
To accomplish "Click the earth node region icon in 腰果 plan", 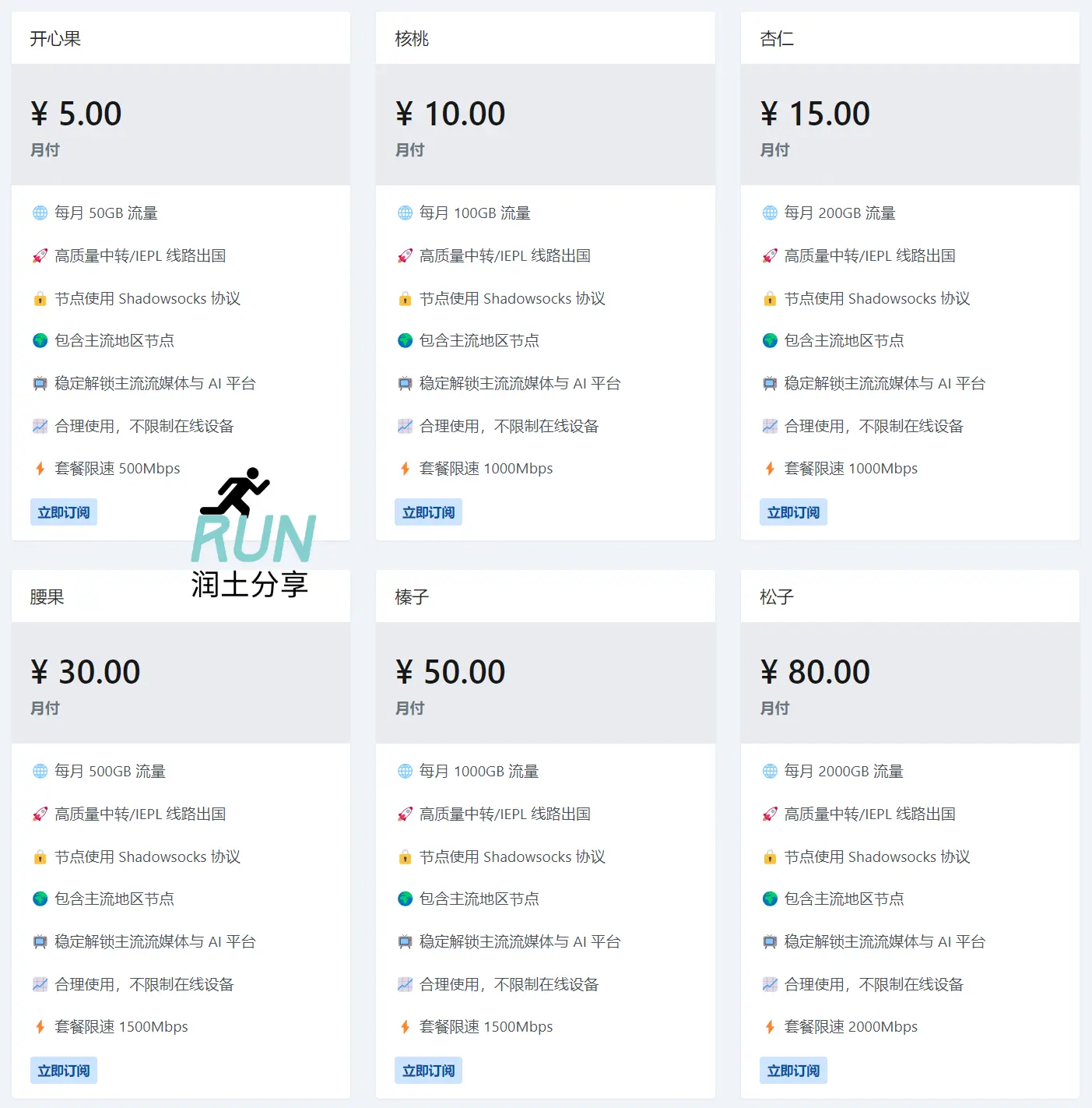I will coord(40,899).
